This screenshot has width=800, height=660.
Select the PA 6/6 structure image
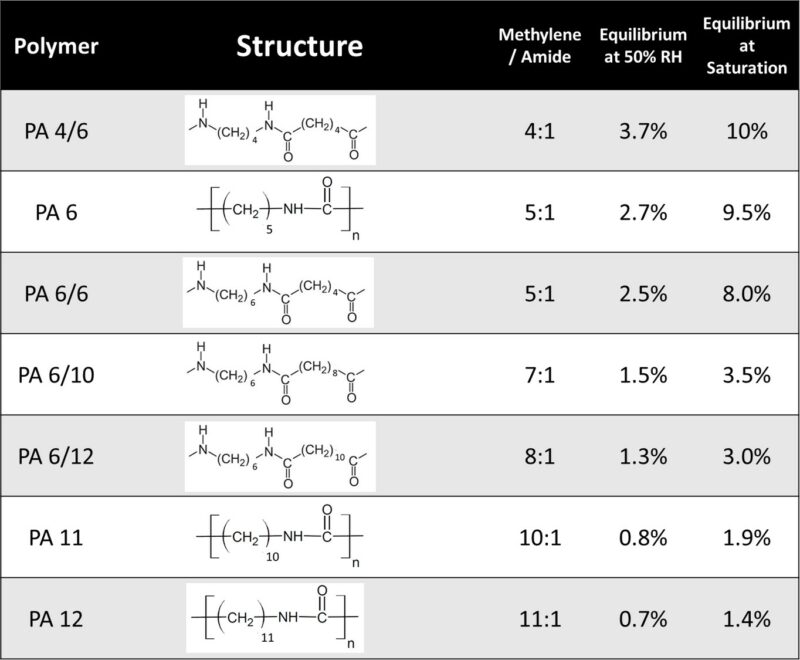point(279,293)
